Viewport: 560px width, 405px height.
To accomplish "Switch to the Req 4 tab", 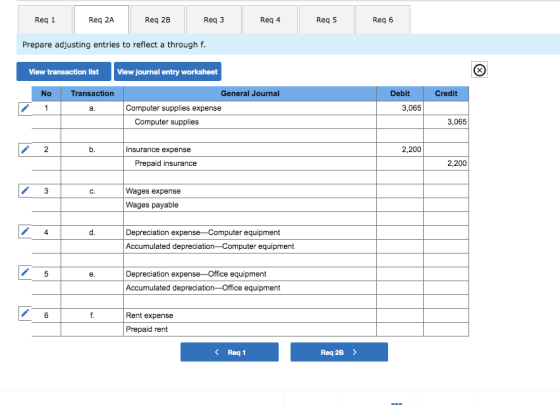I will [x=270, y=20].
